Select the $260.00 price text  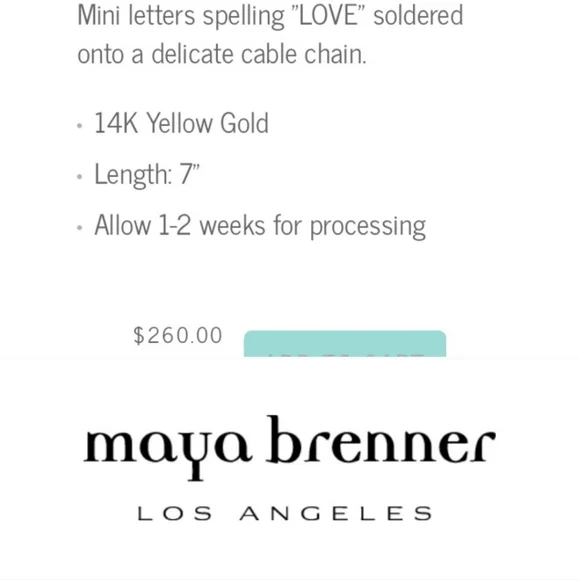178,335
